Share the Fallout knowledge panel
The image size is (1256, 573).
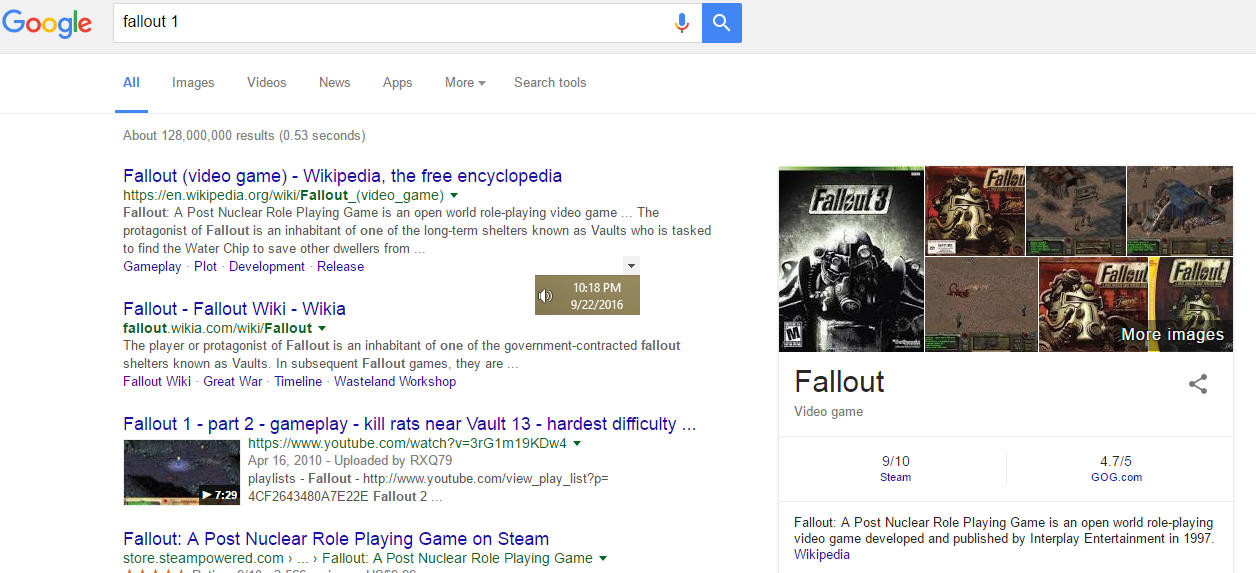coord(1198,384)
